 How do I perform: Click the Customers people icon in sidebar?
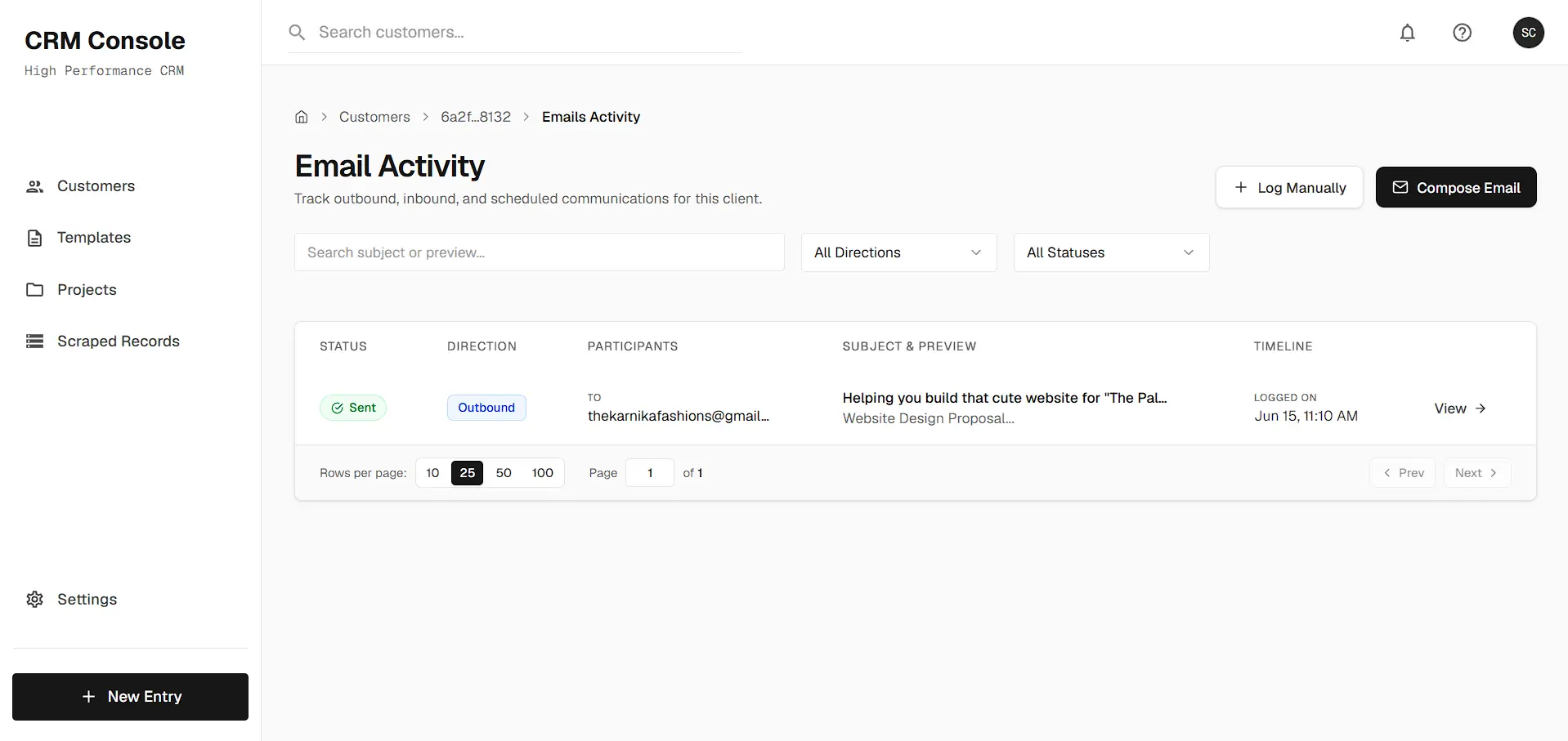(x=34, y=186)
